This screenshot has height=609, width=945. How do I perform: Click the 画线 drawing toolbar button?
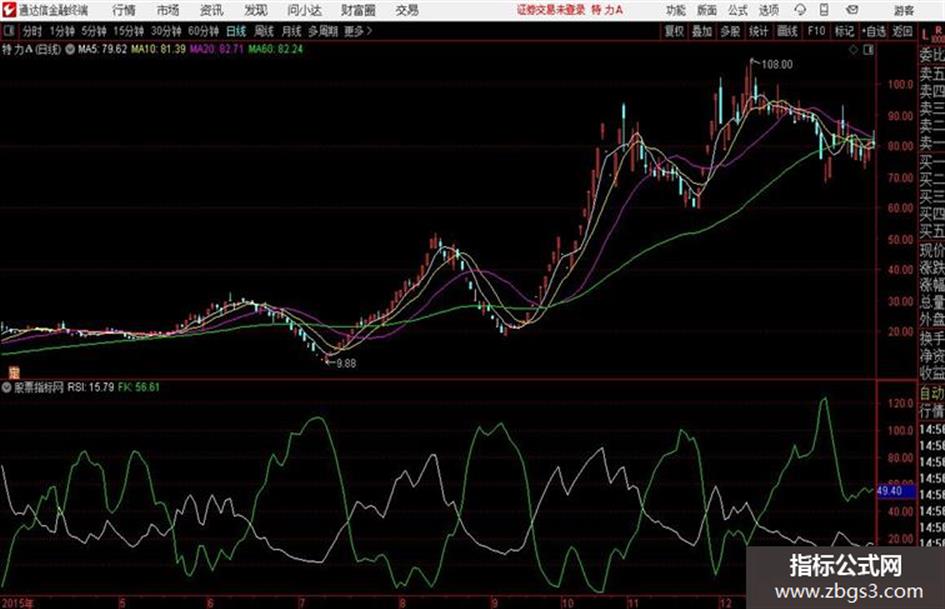(787, 31)
